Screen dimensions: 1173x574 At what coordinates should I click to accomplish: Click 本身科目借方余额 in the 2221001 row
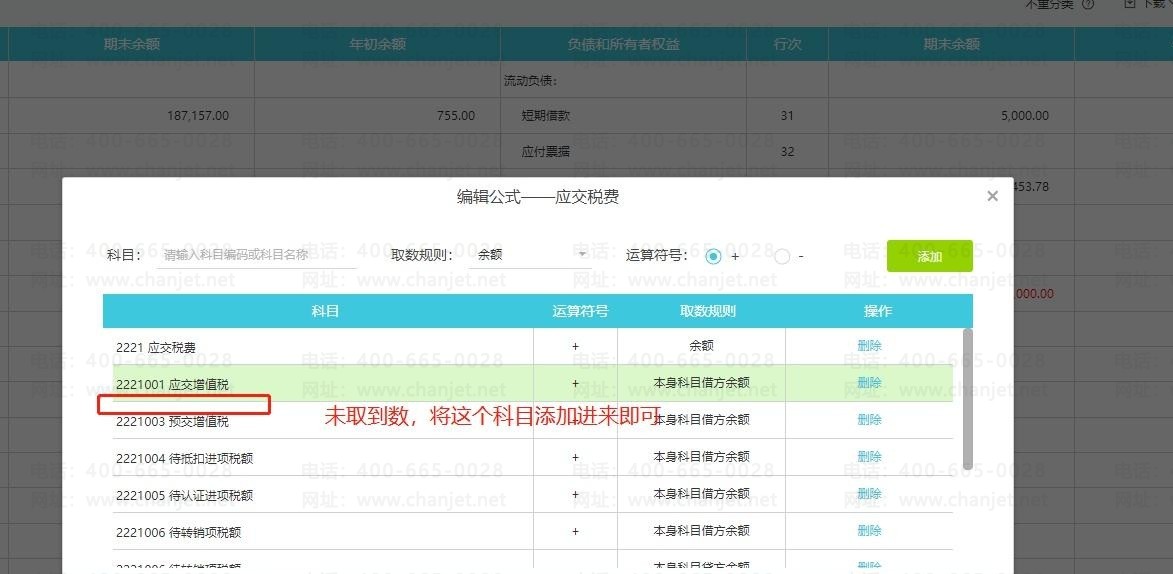[702, 382]
